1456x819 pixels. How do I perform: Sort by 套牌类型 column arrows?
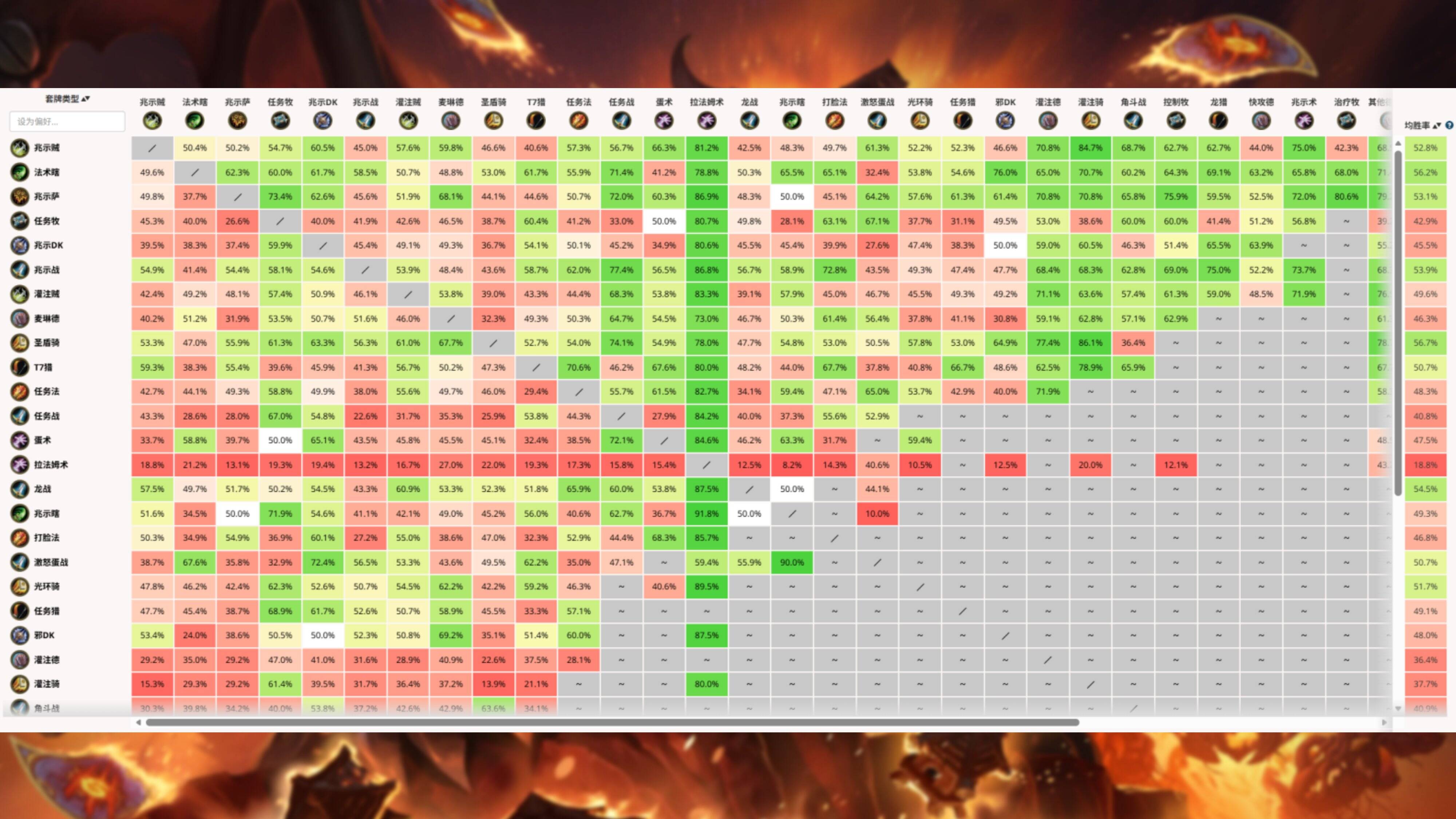[x=86, y=99]
